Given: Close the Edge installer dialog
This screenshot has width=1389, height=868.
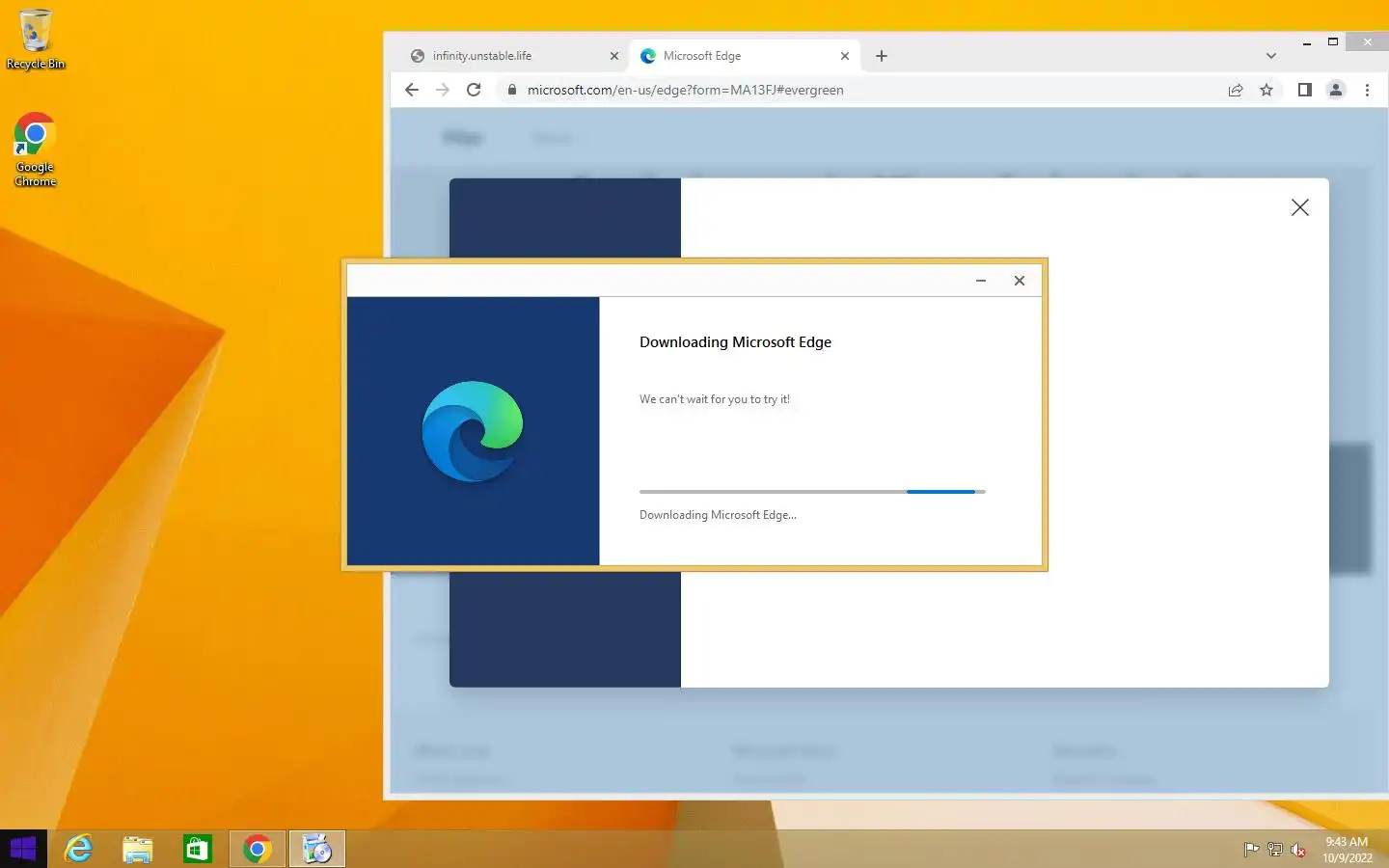Looking at the screenshot, I should point(1020,281).
